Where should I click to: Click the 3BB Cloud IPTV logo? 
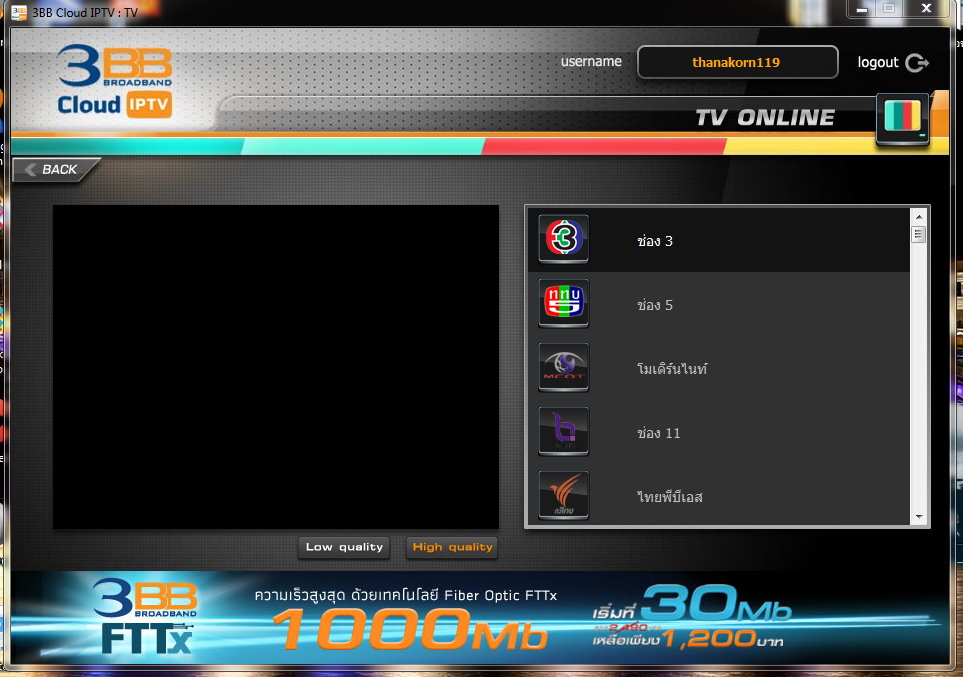(x=115, y=81)
